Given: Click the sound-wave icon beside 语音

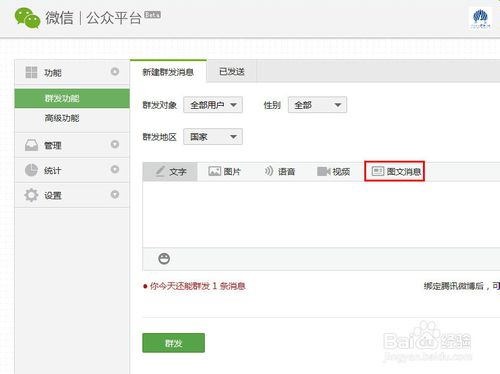Looking at the screenshot, I should coord(269,171).
